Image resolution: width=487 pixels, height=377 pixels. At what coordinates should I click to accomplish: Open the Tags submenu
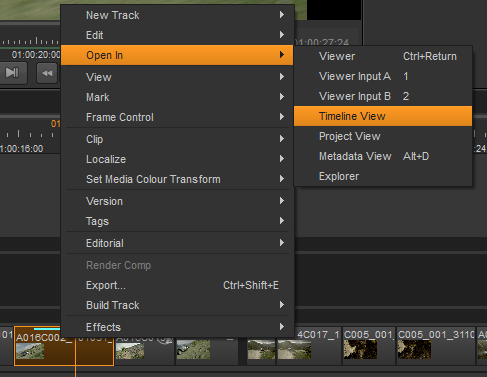point(177,221)
